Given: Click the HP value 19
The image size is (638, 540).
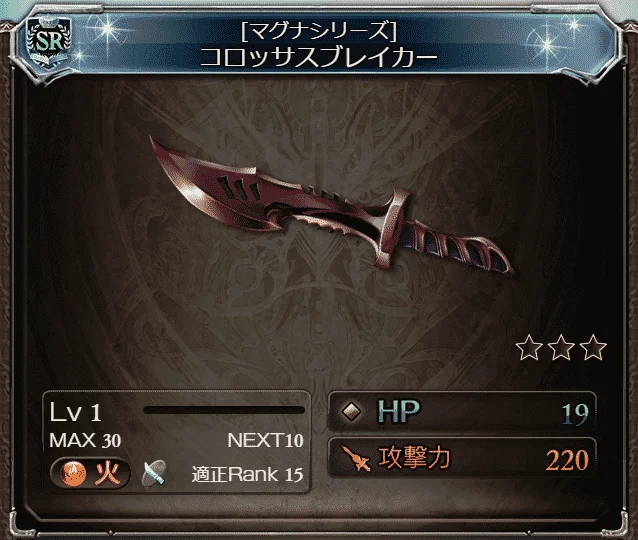Looking at the screenshot, I should [x=575, y=414].
